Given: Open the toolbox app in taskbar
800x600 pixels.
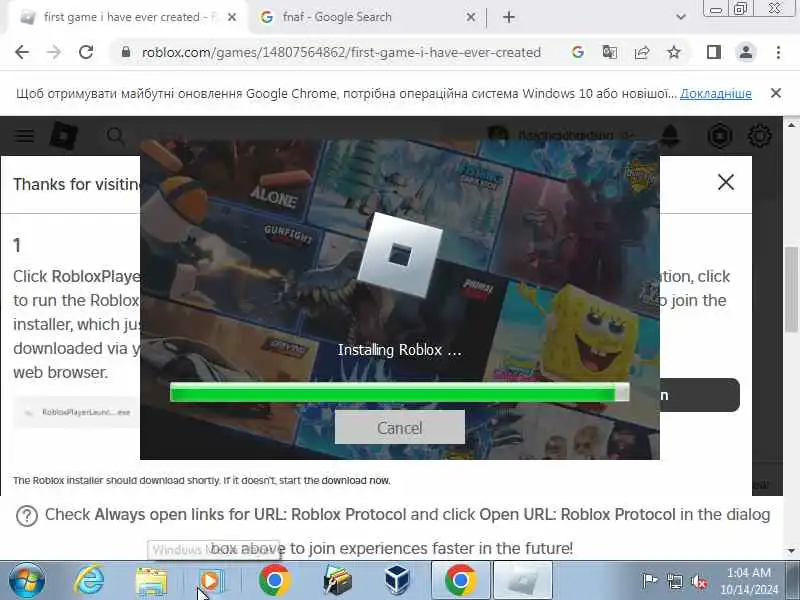Looking at the screenshot, I should pos(337,581).
